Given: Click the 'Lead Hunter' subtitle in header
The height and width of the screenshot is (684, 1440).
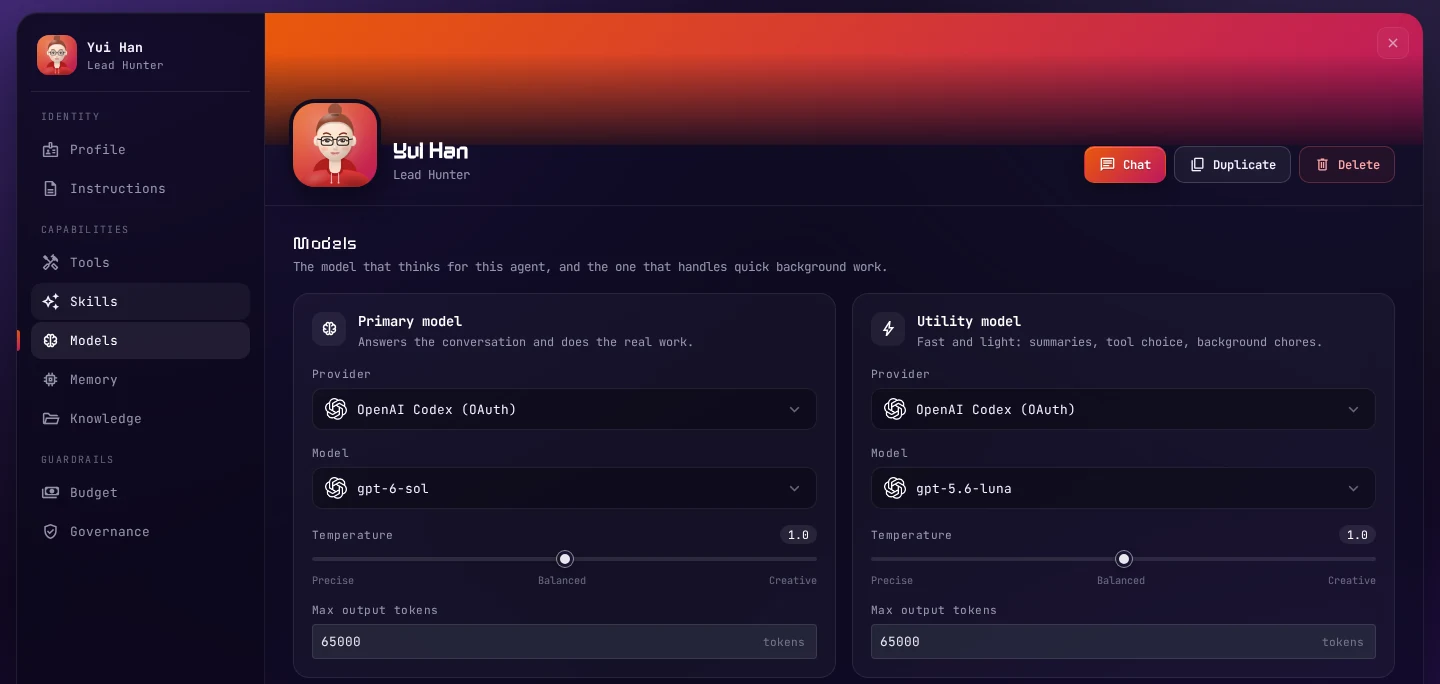Looking at the screenshot, I should [x=431, y=175].
